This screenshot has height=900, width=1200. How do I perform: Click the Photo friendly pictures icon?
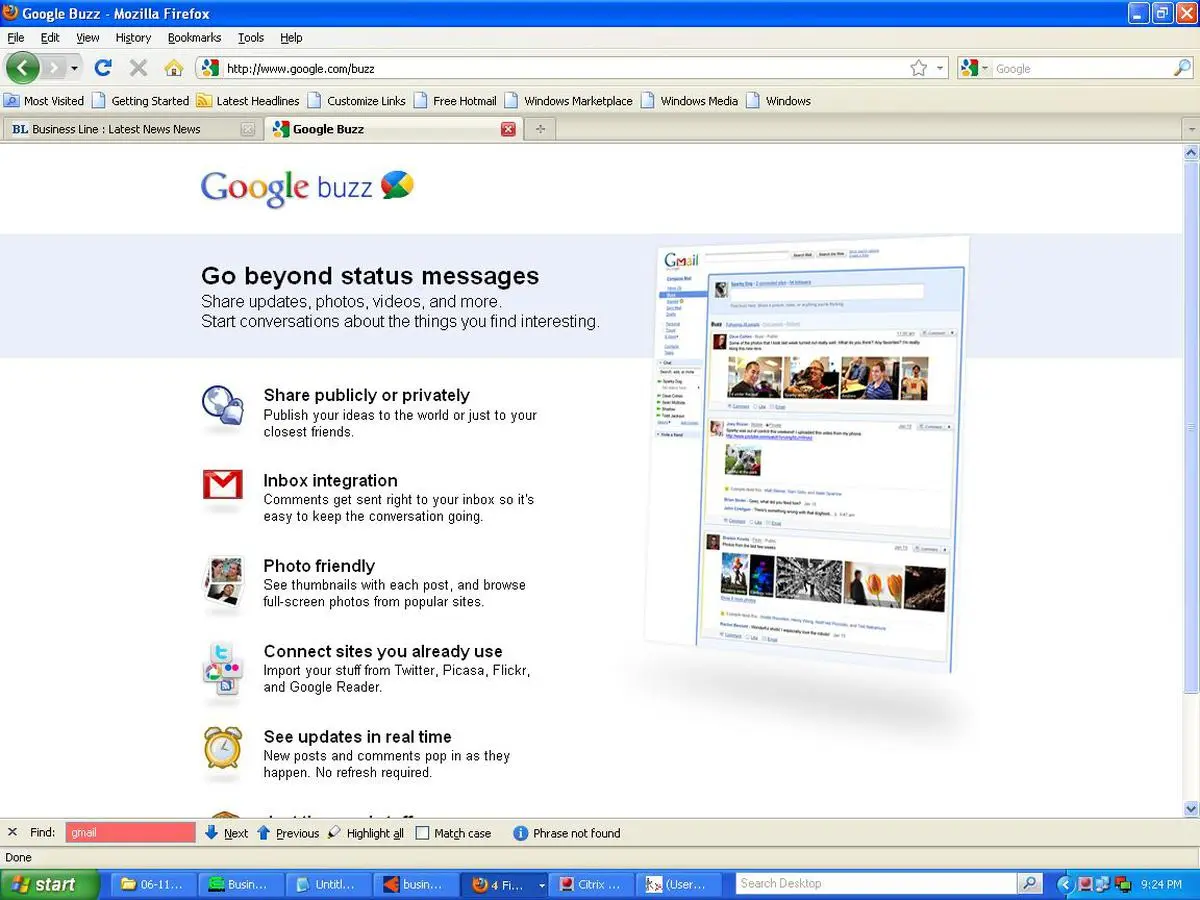[222, 581]
